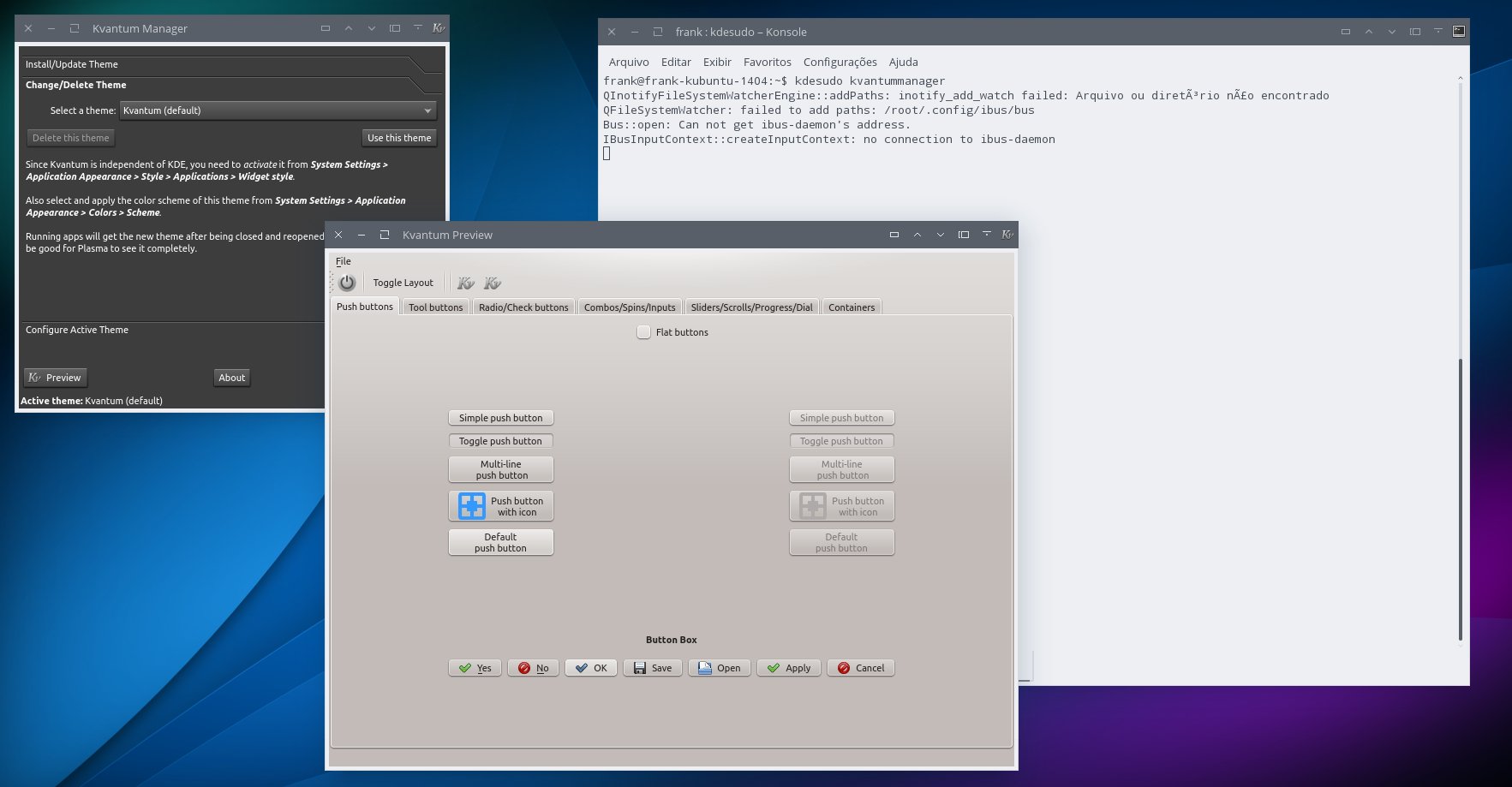This screenshot has width=1512, height=787.
Task: Expand the Install/Update Theme section
Action: coord(231,64)
